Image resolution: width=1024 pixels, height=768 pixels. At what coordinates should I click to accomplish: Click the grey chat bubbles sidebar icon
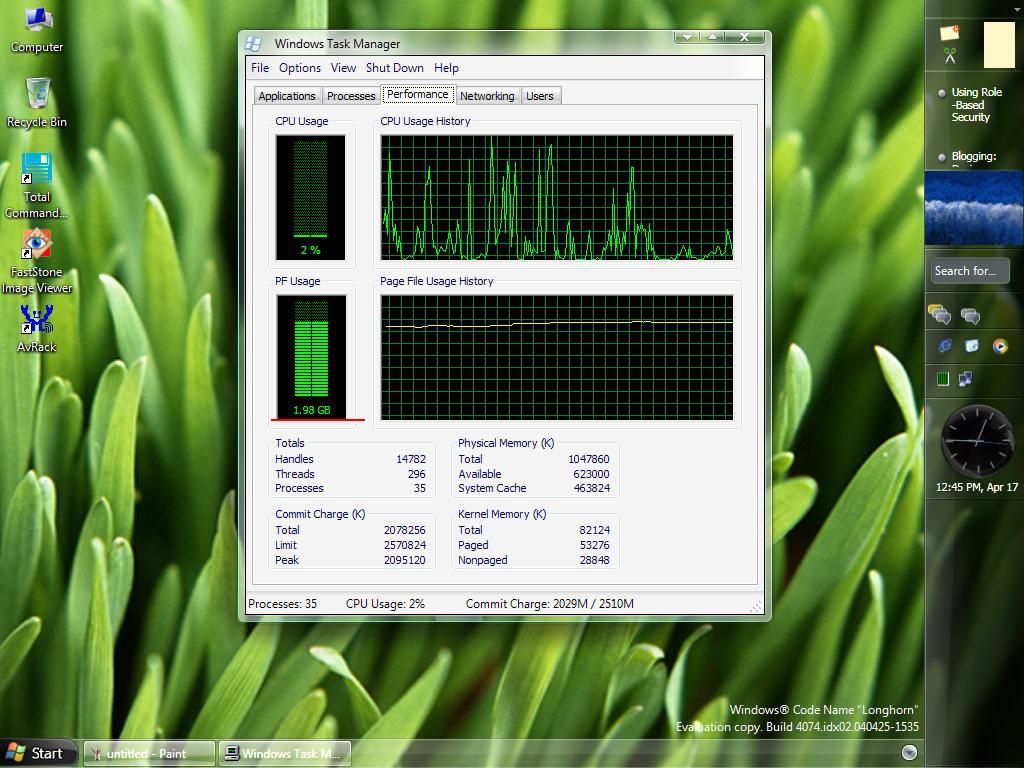coord(970,316)
